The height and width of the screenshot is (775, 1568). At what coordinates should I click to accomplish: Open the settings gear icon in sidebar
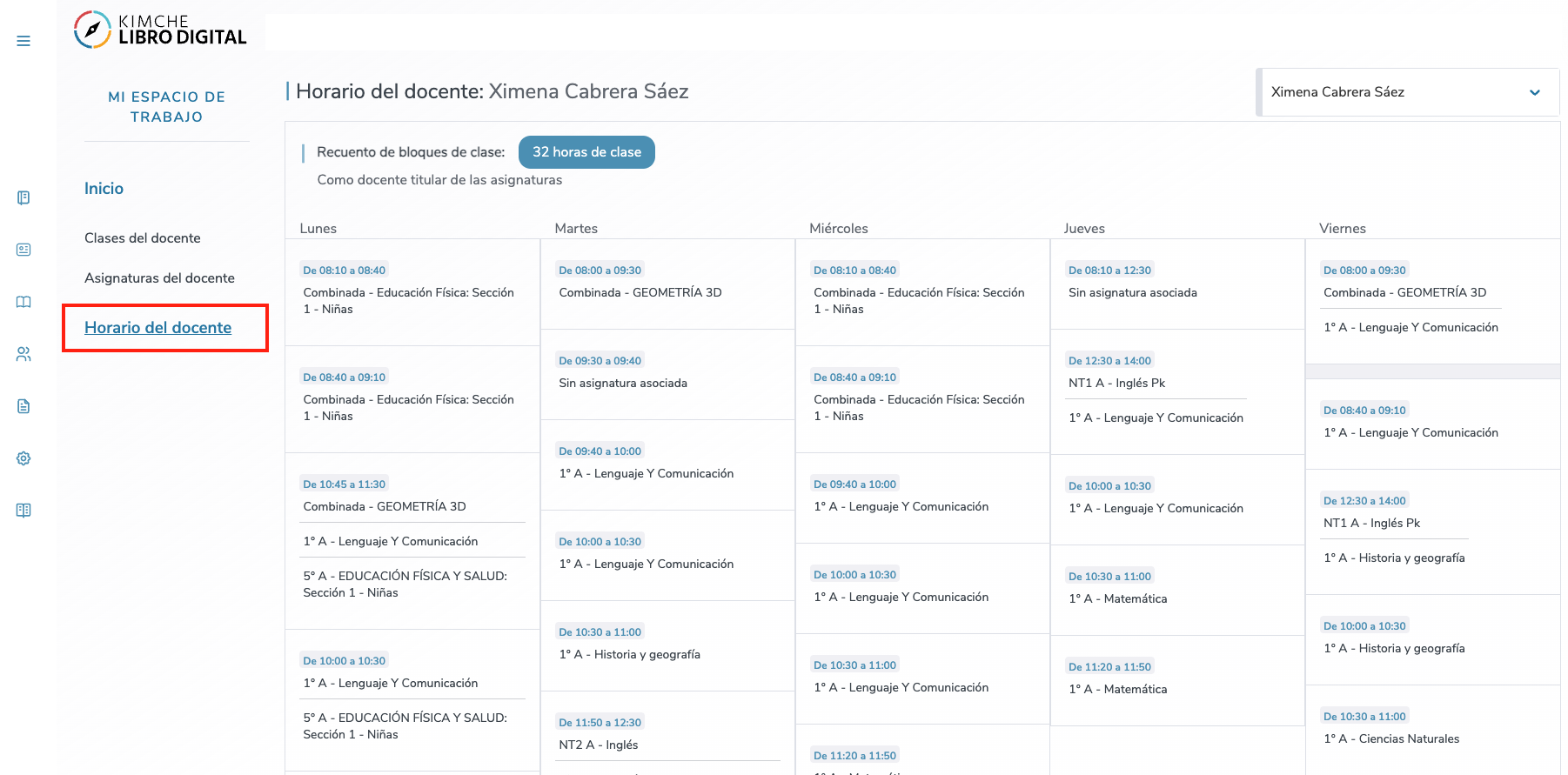23,458
